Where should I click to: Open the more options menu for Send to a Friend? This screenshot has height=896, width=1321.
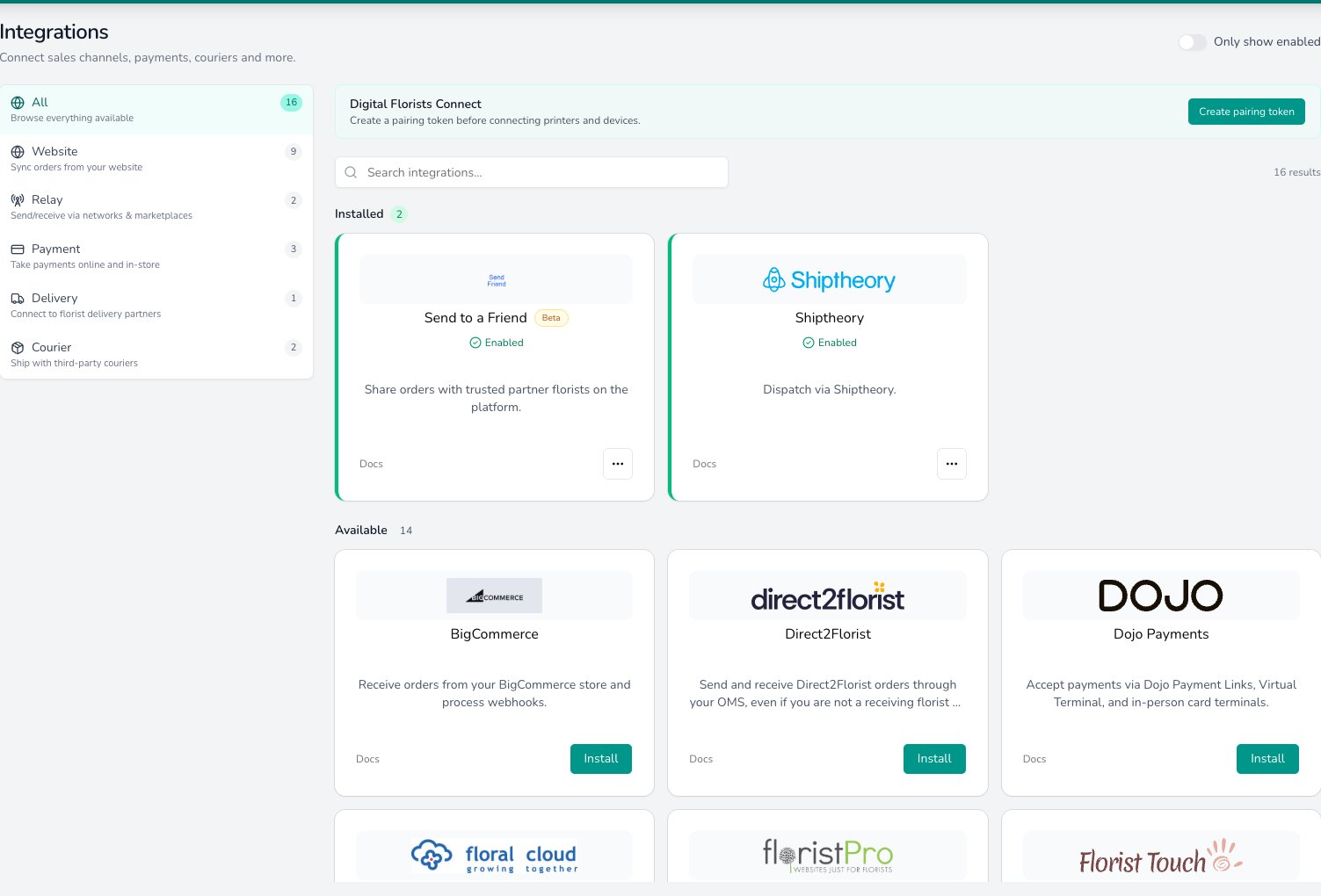coord(618,464)
